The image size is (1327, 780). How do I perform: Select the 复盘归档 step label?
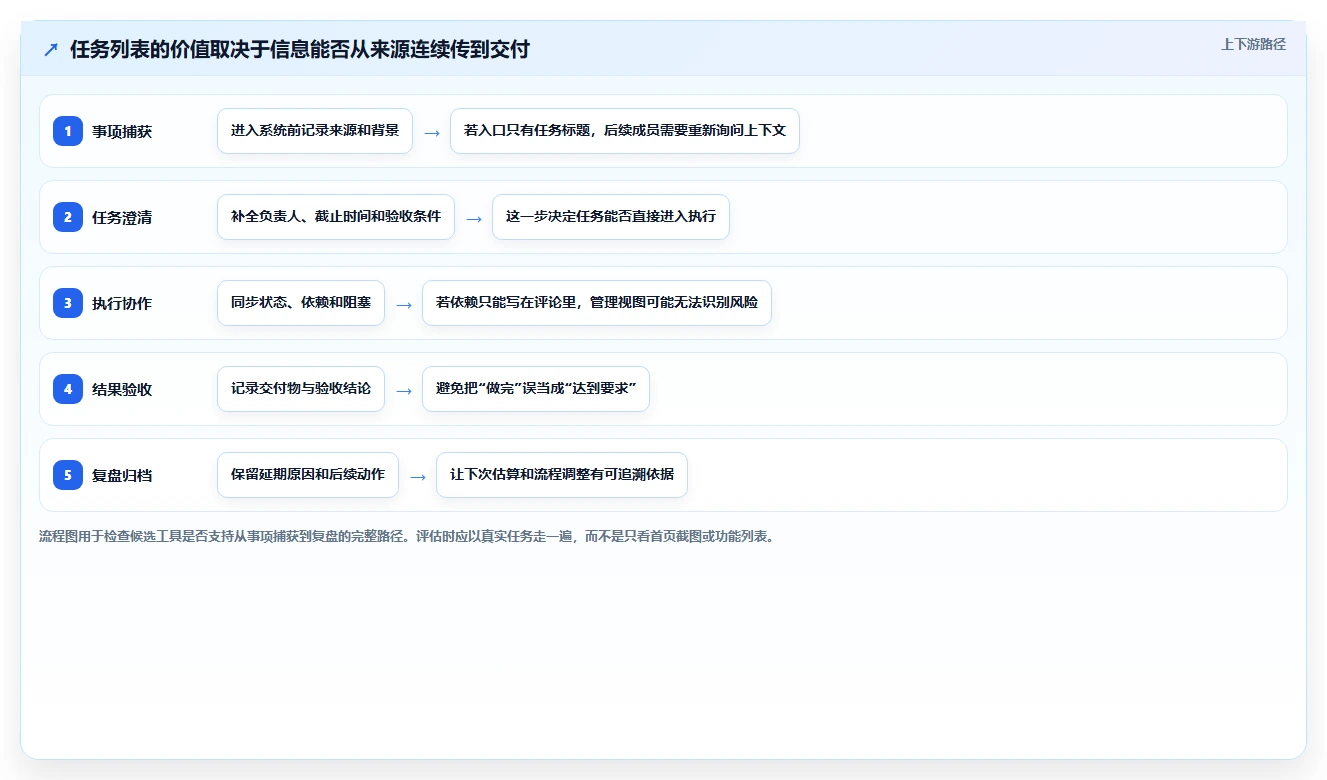coord(122,476)
